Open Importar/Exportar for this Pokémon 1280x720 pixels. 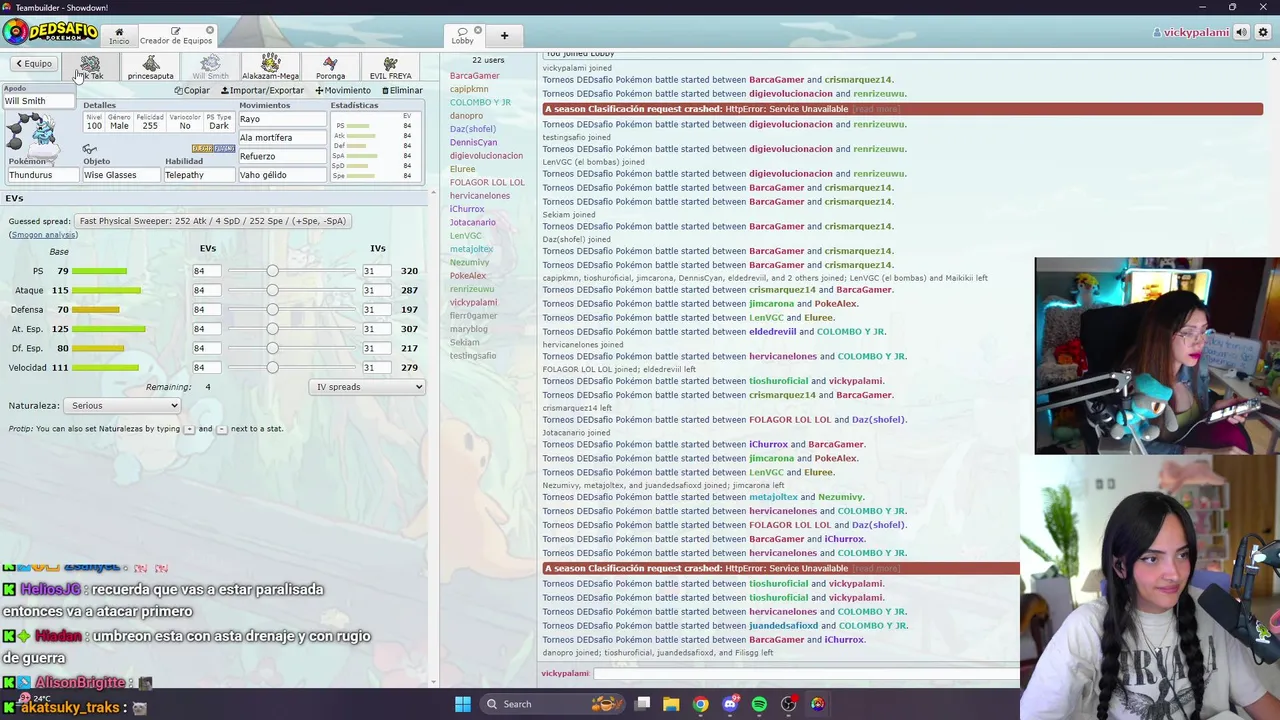point(262,90)
